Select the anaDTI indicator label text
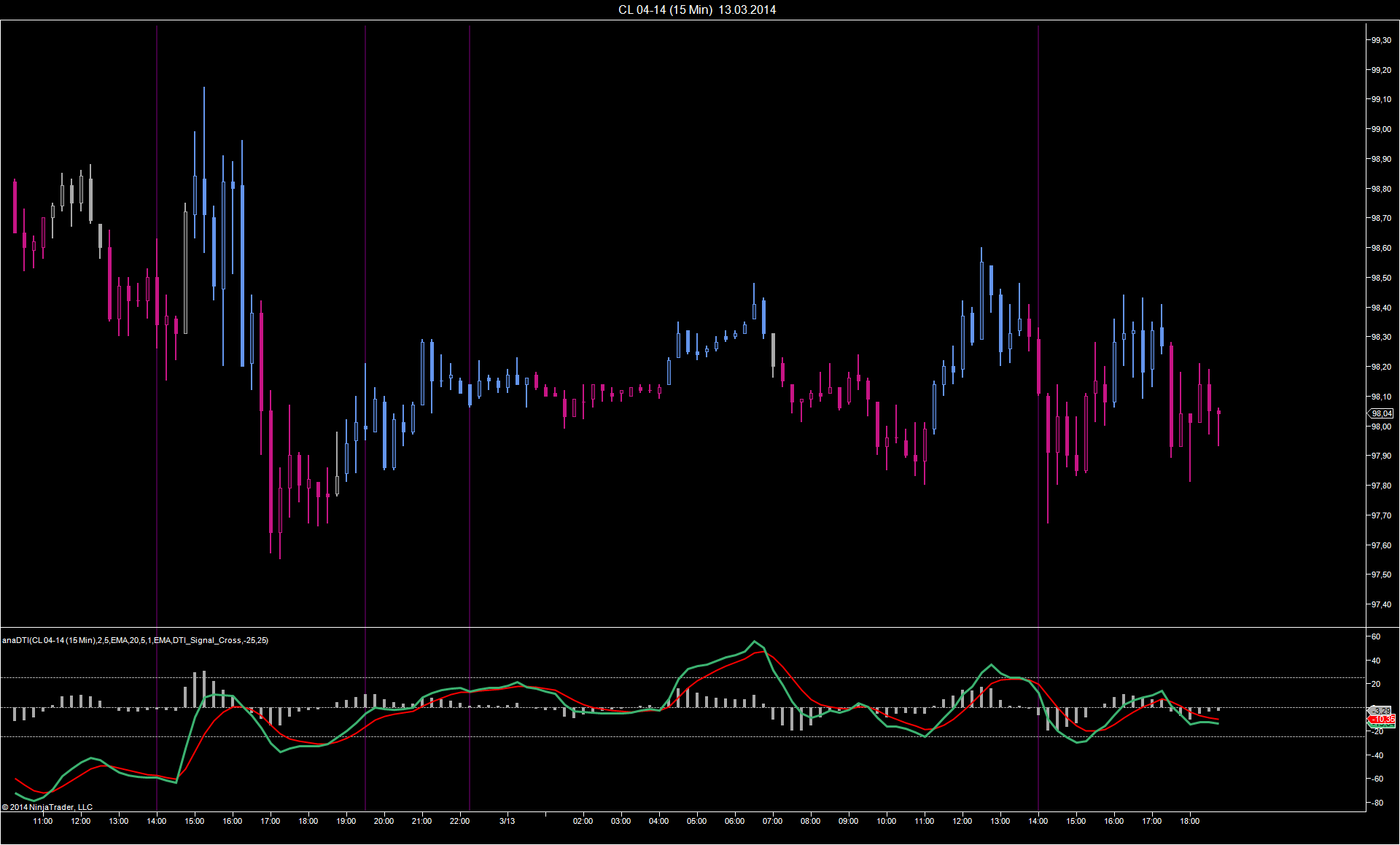This screenshot has width=1400, height=845. tap(135, 640)
